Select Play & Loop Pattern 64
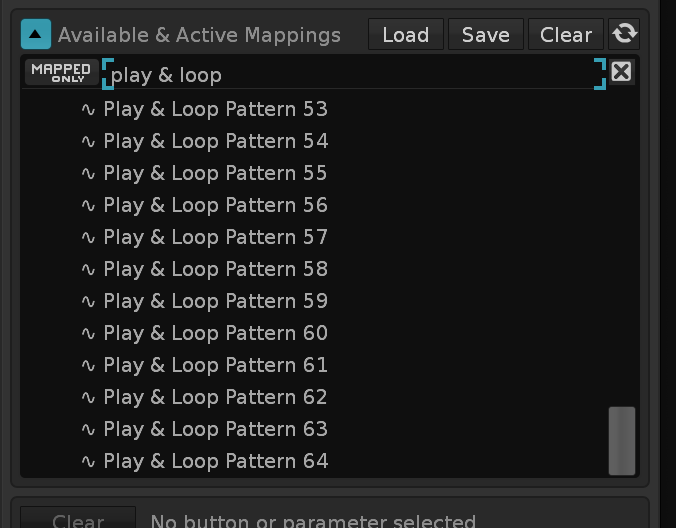Image resolution: width=676 pixels, height=528 pixels. click(215, 461)
